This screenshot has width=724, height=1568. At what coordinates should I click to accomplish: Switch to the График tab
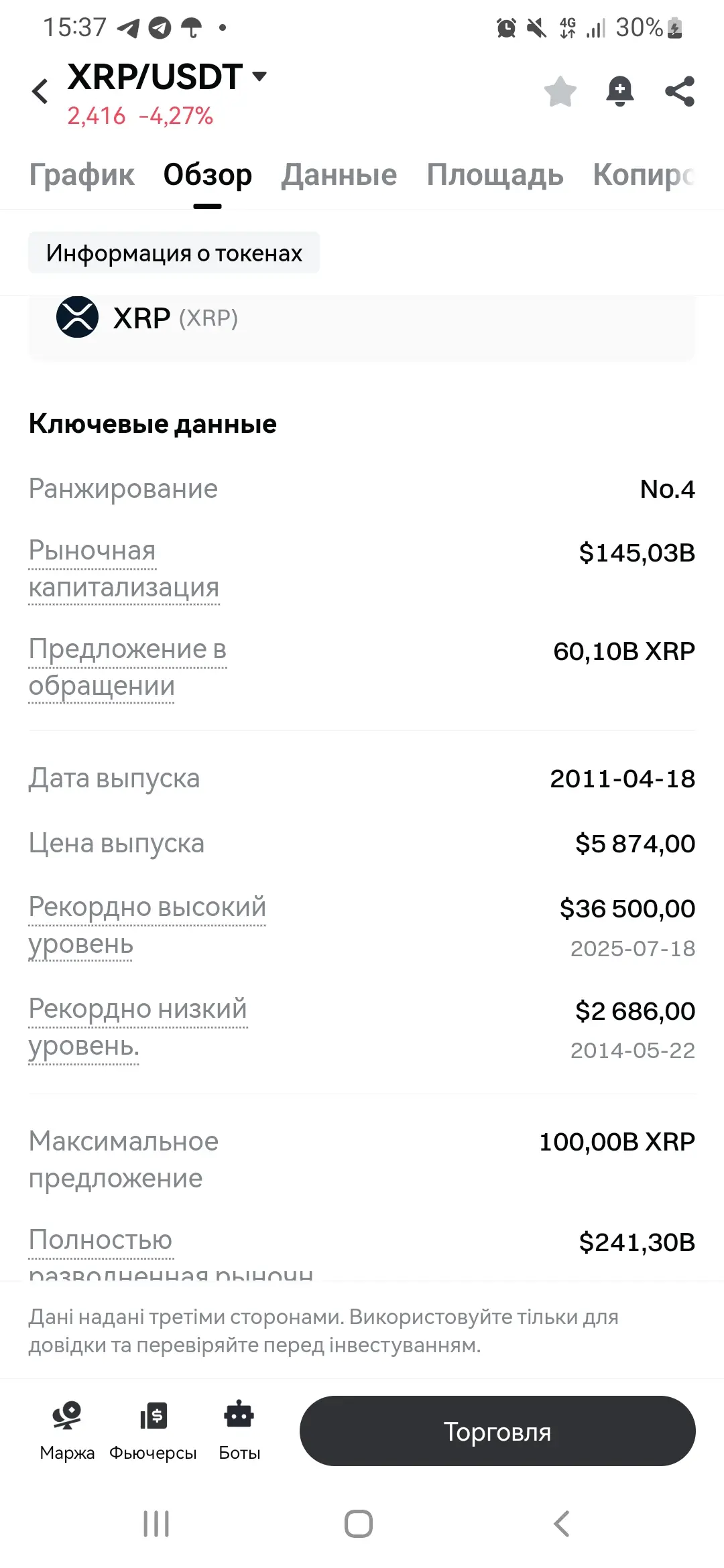click(x=82, y=175)
